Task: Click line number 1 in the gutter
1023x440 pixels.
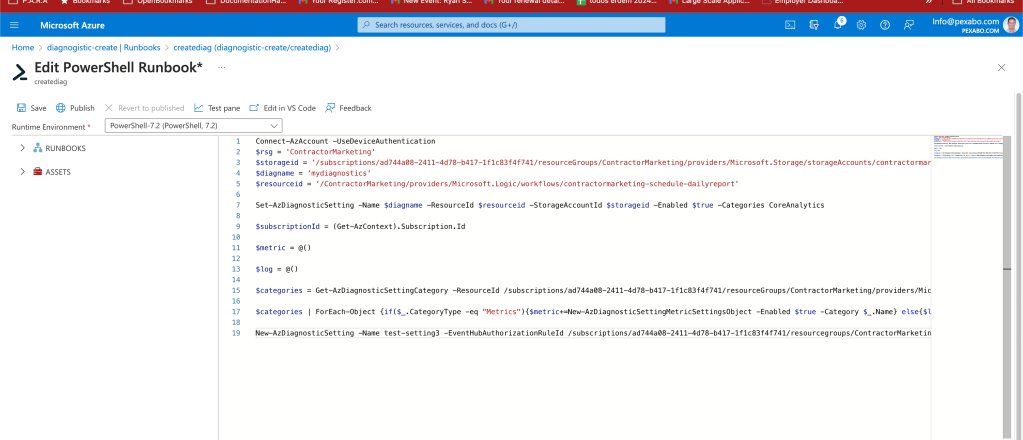Action: pyautogui.click(x=238, y=141)
